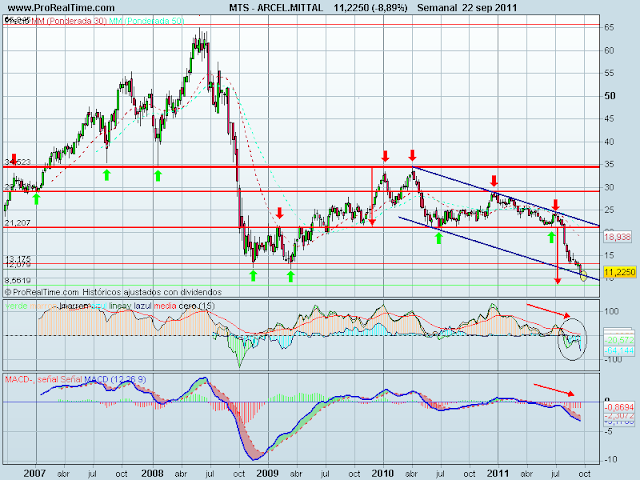
Task: Click the 45 price axis label
Action: pyautogui.click(x=609, y=119)
